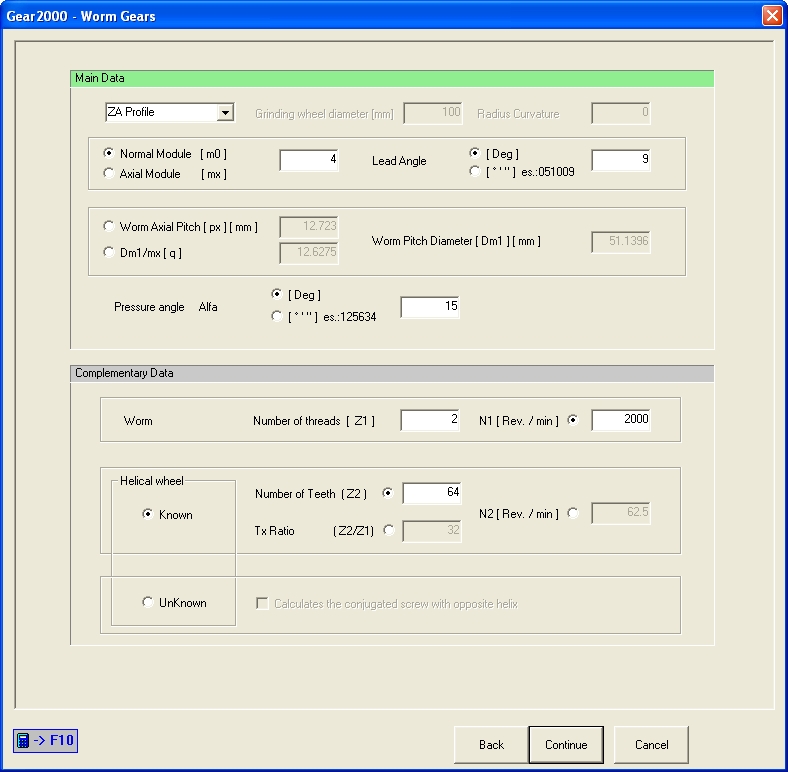Open the ZA Profile dropdown arrow

click(x=226, y=113)
